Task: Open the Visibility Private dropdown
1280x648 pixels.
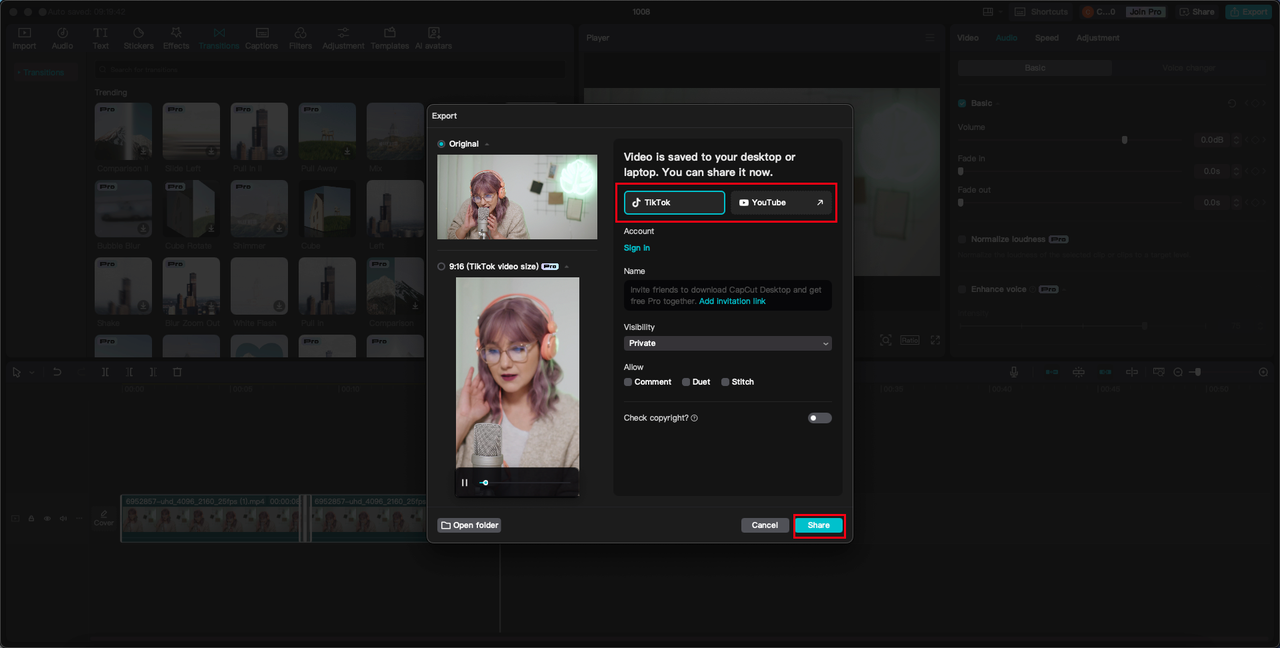Action: (728, 343)
